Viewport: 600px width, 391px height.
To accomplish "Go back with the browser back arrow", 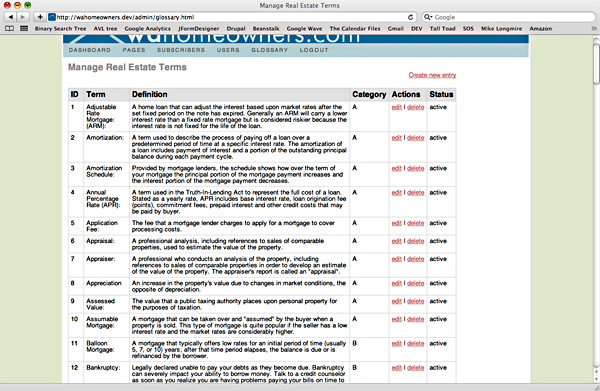I will pyautogui.click(x=10, y=17).
